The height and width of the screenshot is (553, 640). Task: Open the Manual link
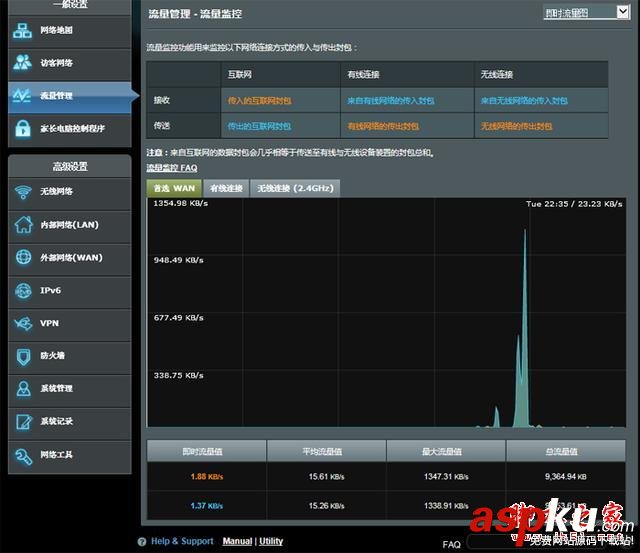(x=237, y=541)
